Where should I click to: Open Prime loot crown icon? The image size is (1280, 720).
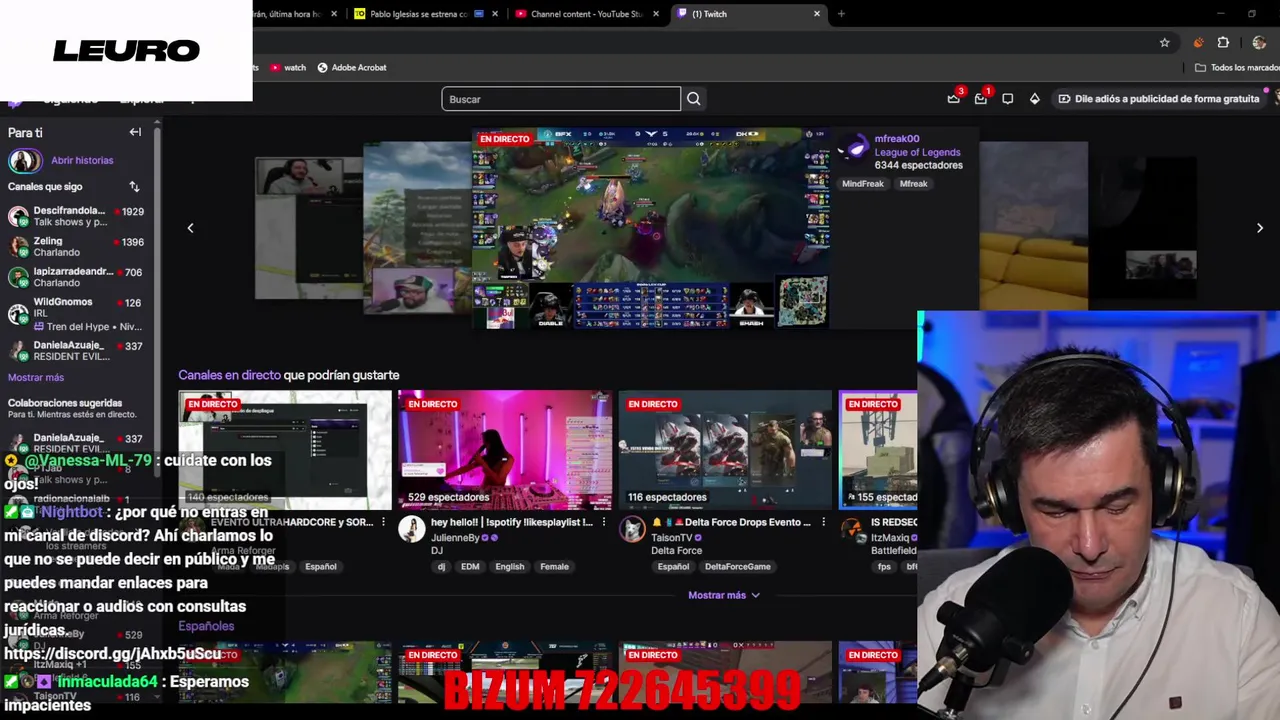pyautogui.click(x=954, y=99)
